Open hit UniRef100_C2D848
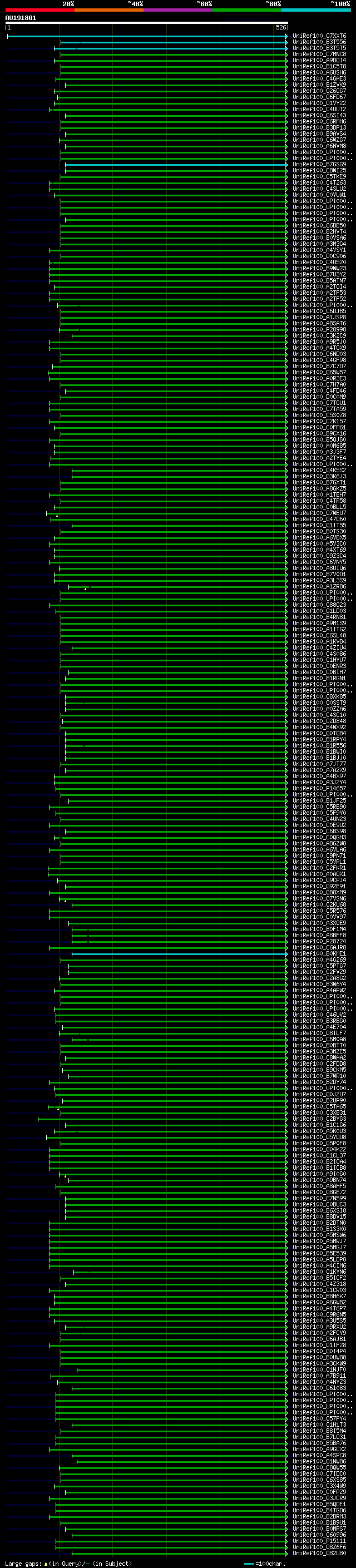356x1568 pixels. (x=319, y=721)
